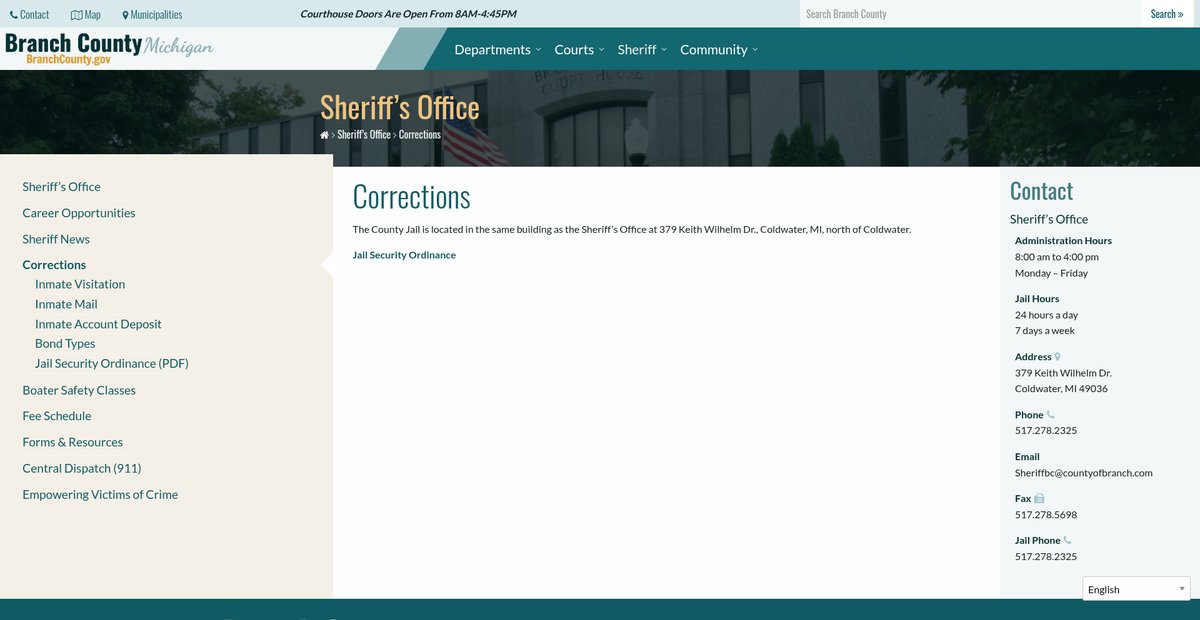Viewport: 1200px width, 620px height.
Task: Click the Corrections page heading
Action: 412,197
